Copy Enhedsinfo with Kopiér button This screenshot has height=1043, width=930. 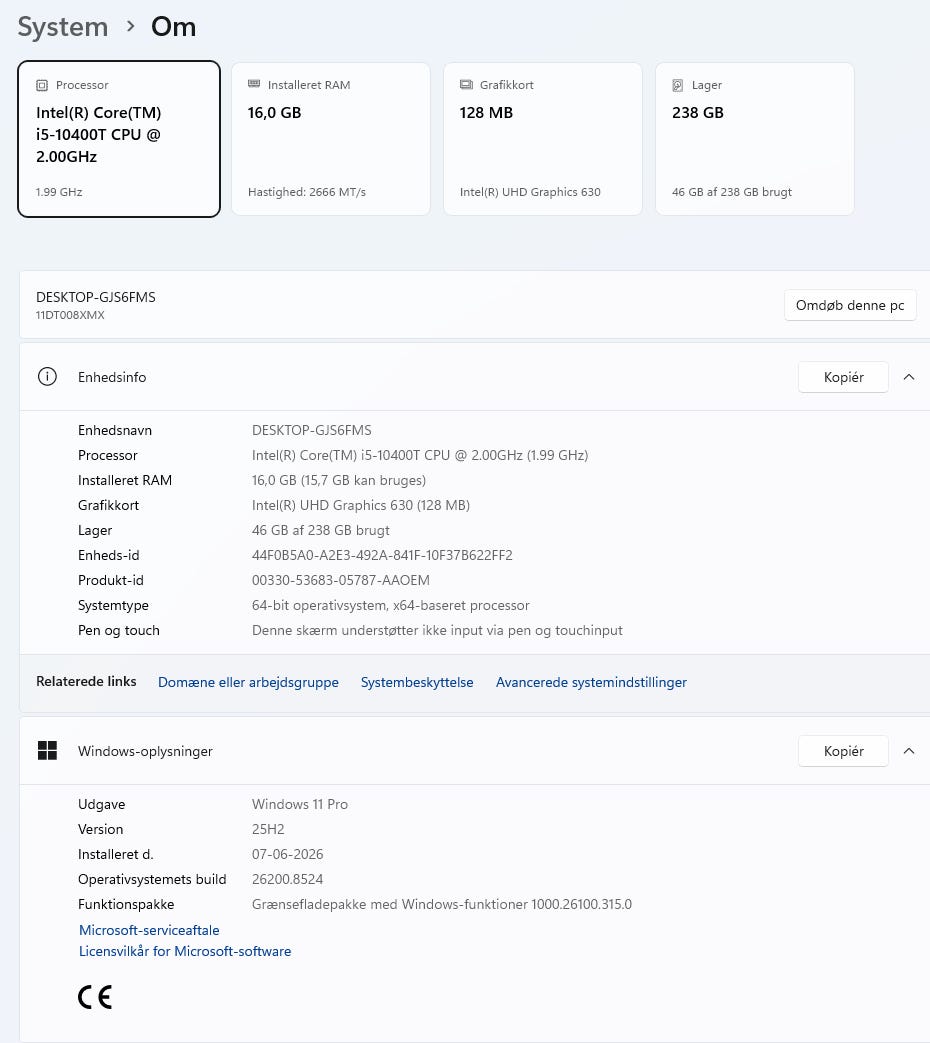click(843, 377)
